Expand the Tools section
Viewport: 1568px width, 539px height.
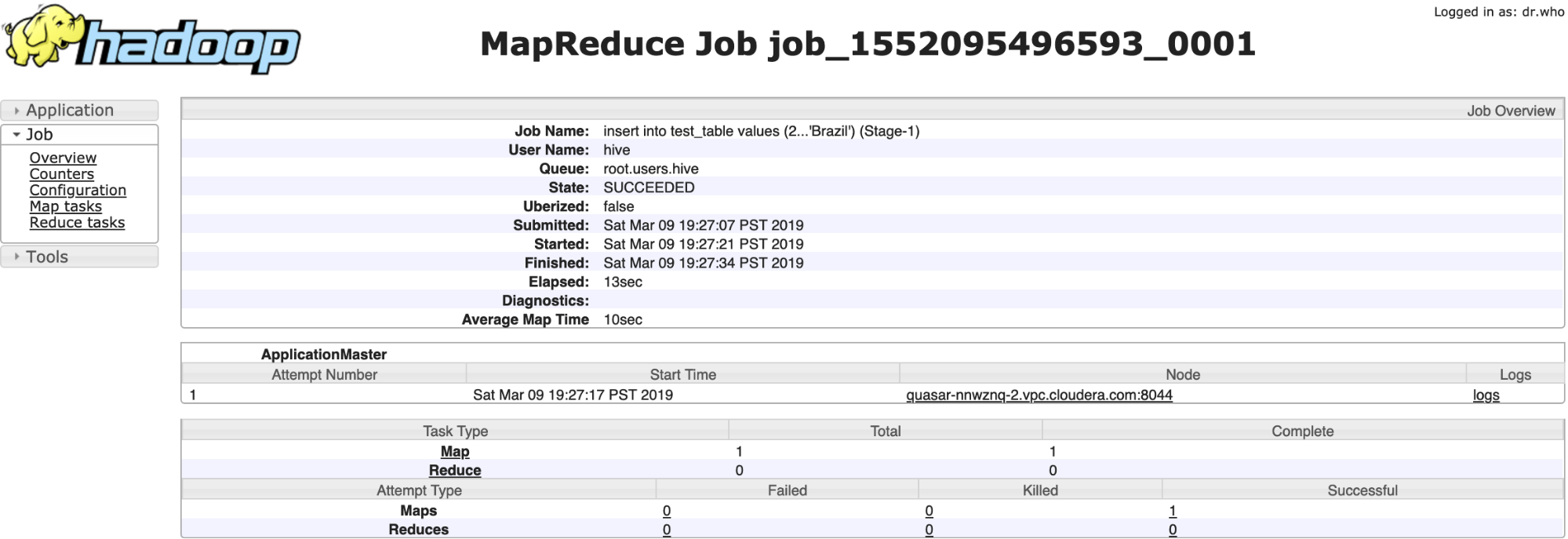pyautogui.click(x=47, y=257)
